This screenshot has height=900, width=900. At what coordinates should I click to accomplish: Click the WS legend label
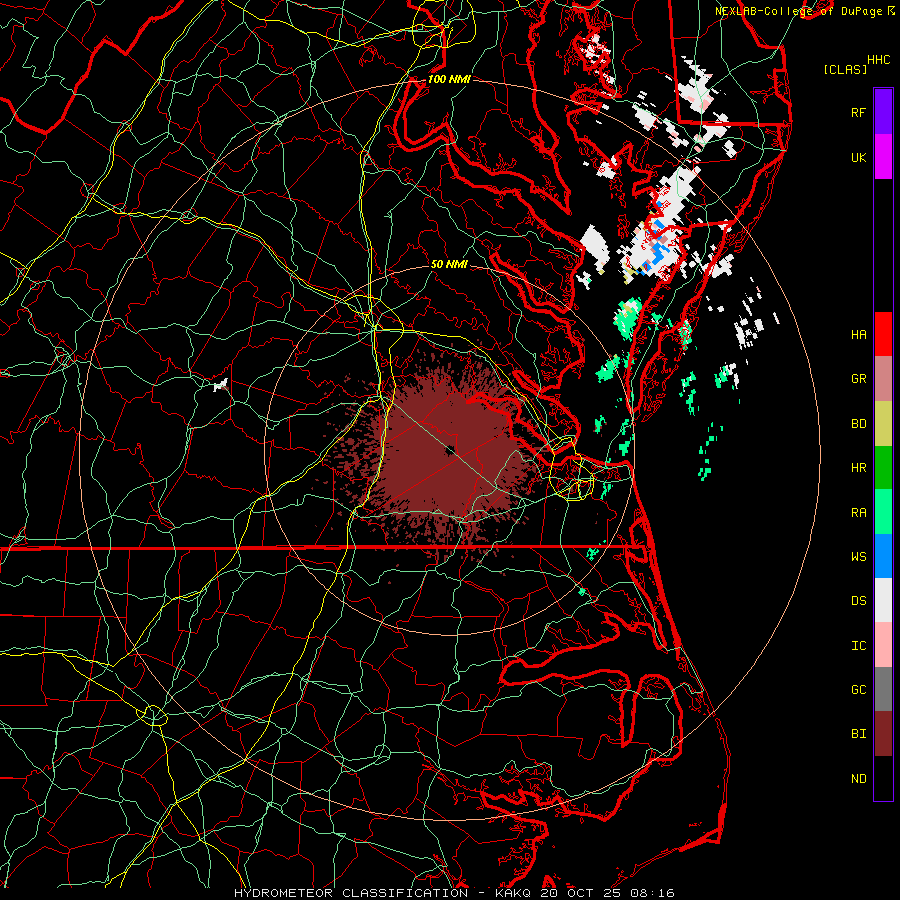[858, 557]
